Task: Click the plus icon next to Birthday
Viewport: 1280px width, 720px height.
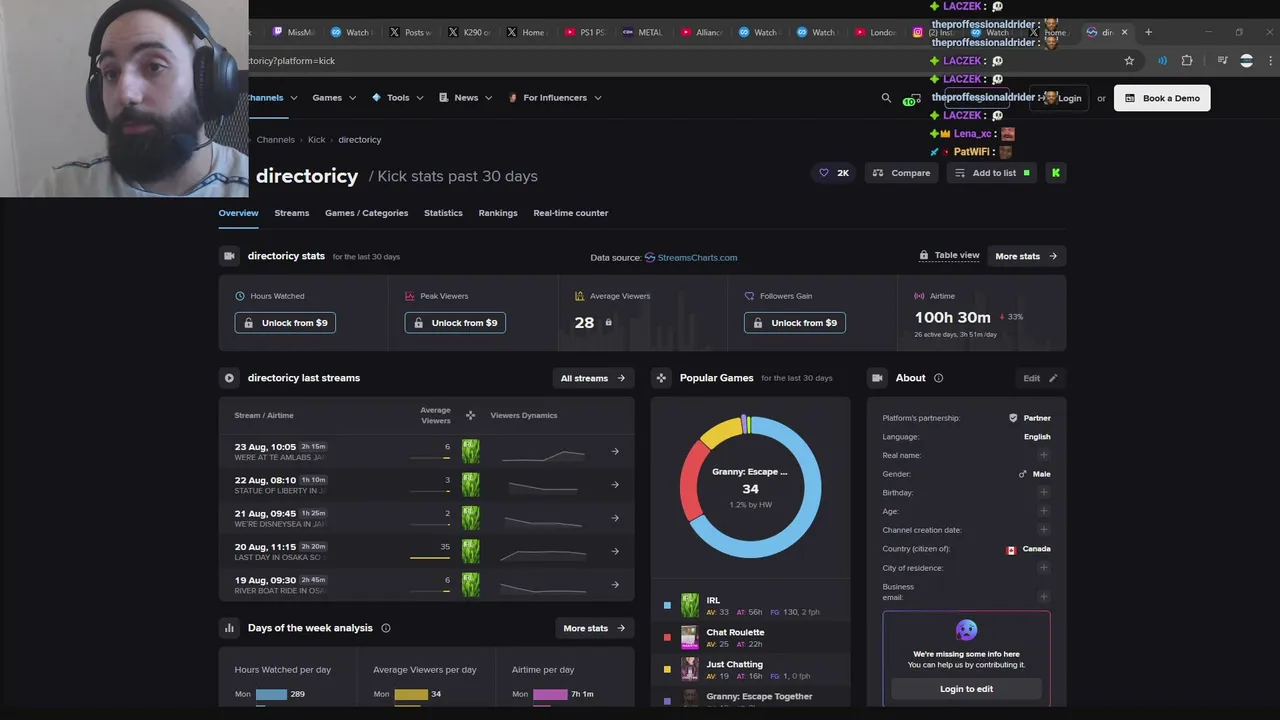Action: (1044, 492)
